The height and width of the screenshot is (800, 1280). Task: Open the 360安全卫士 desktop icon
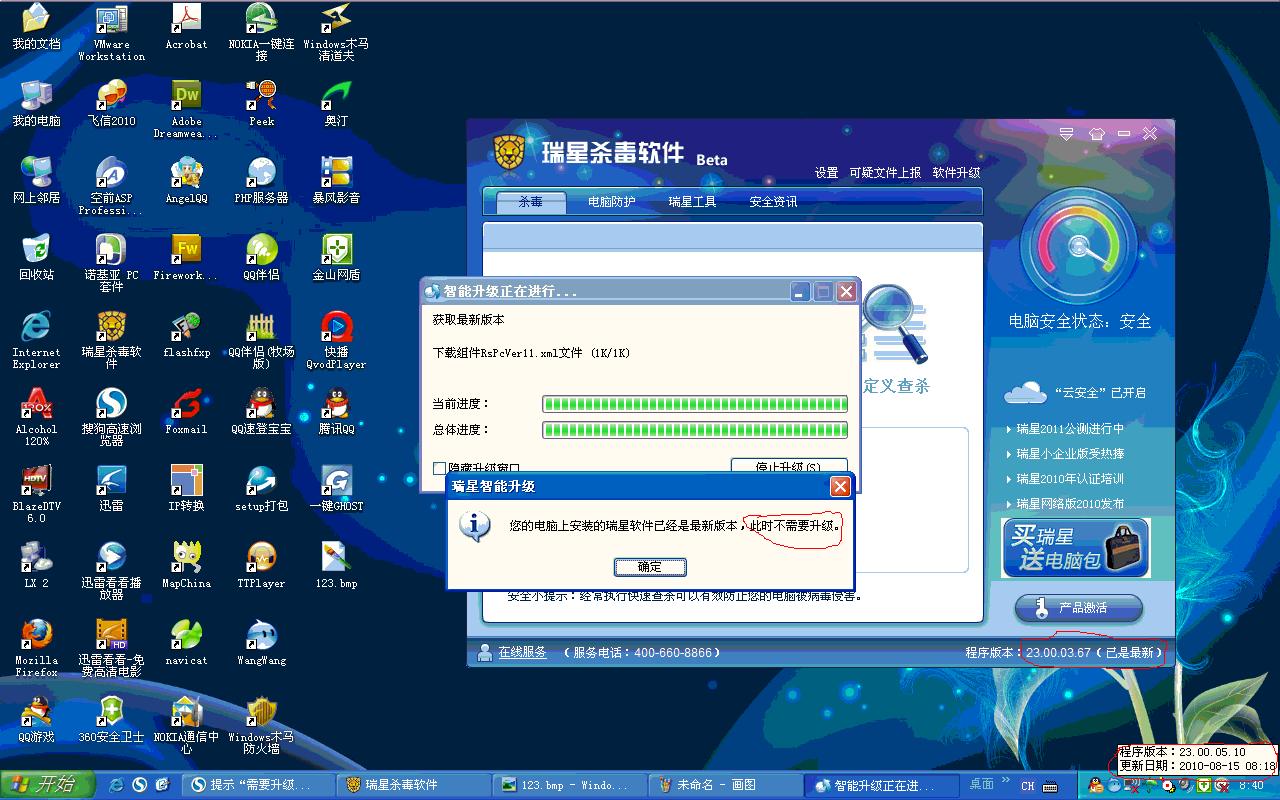[x=111, y=713]
